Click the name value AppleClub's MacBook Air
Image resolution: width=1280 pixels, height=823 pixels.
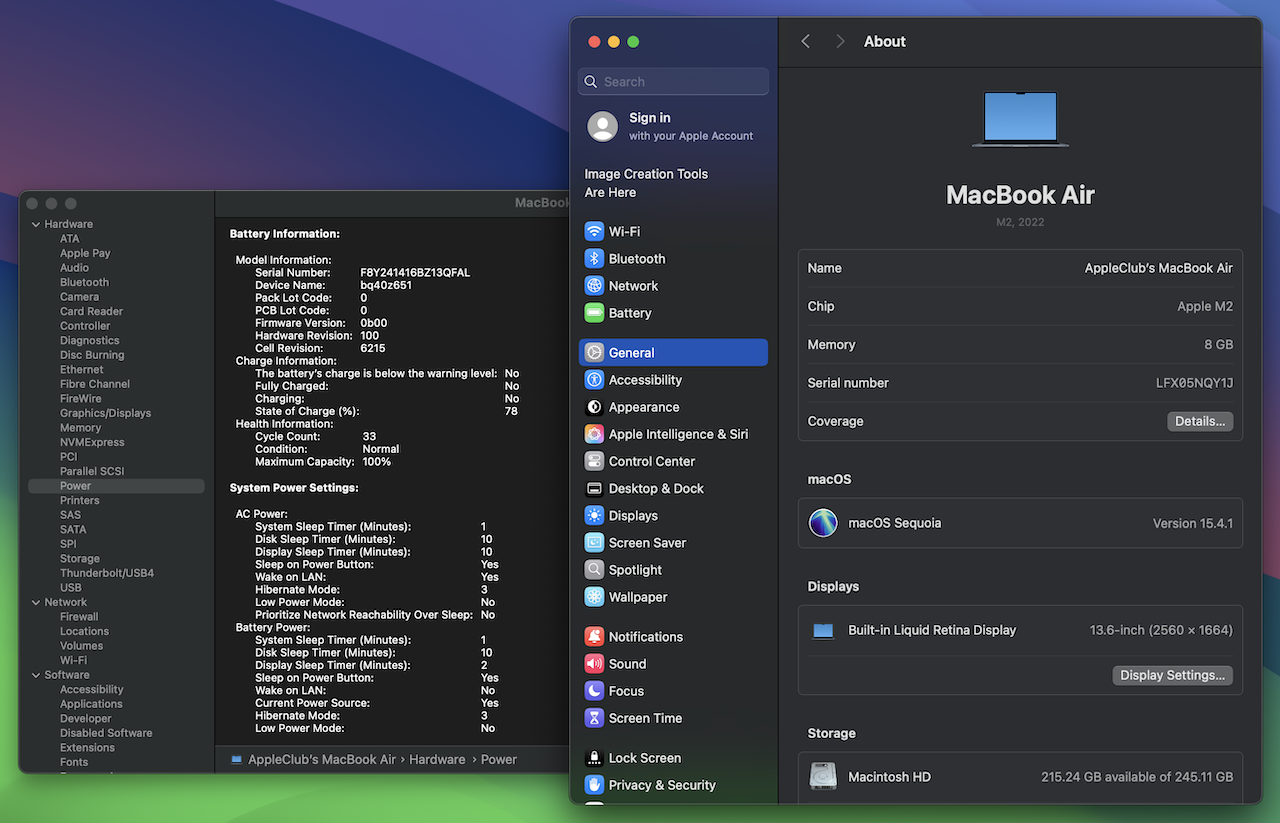tap(1159, 268)
